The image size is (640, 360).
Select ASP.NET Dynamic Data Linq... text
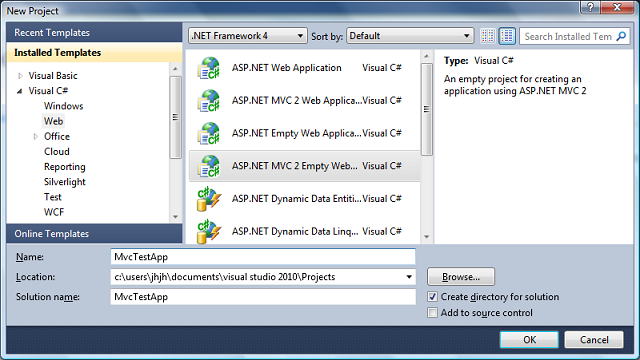pos(295,231)
